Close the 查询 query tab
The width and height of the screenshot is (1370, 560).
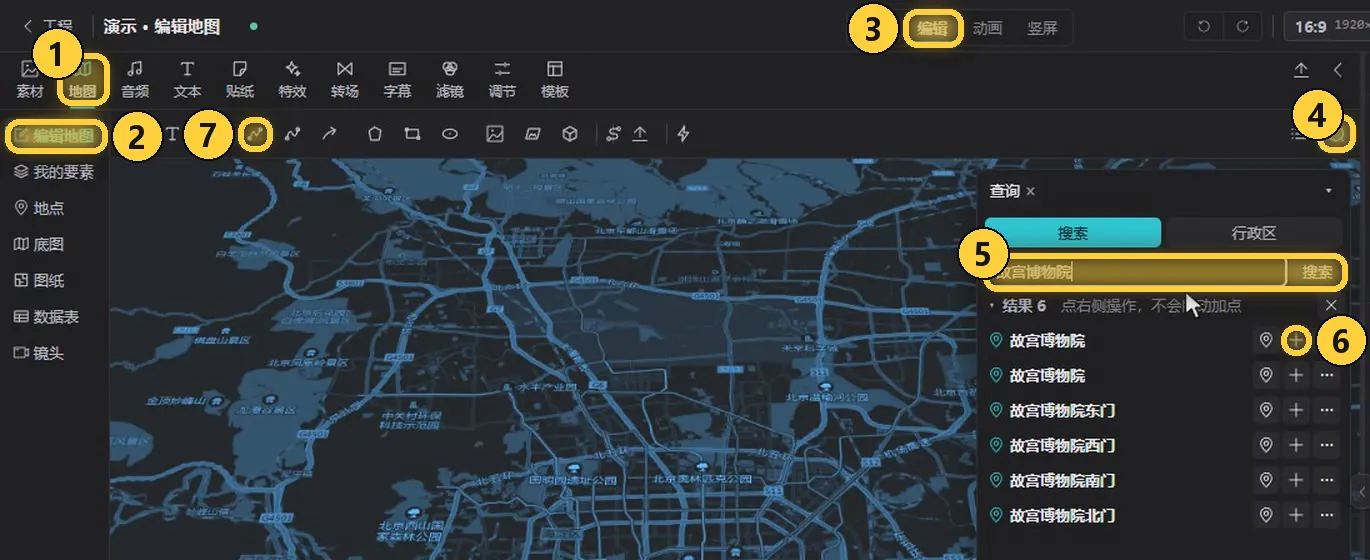1031,191
